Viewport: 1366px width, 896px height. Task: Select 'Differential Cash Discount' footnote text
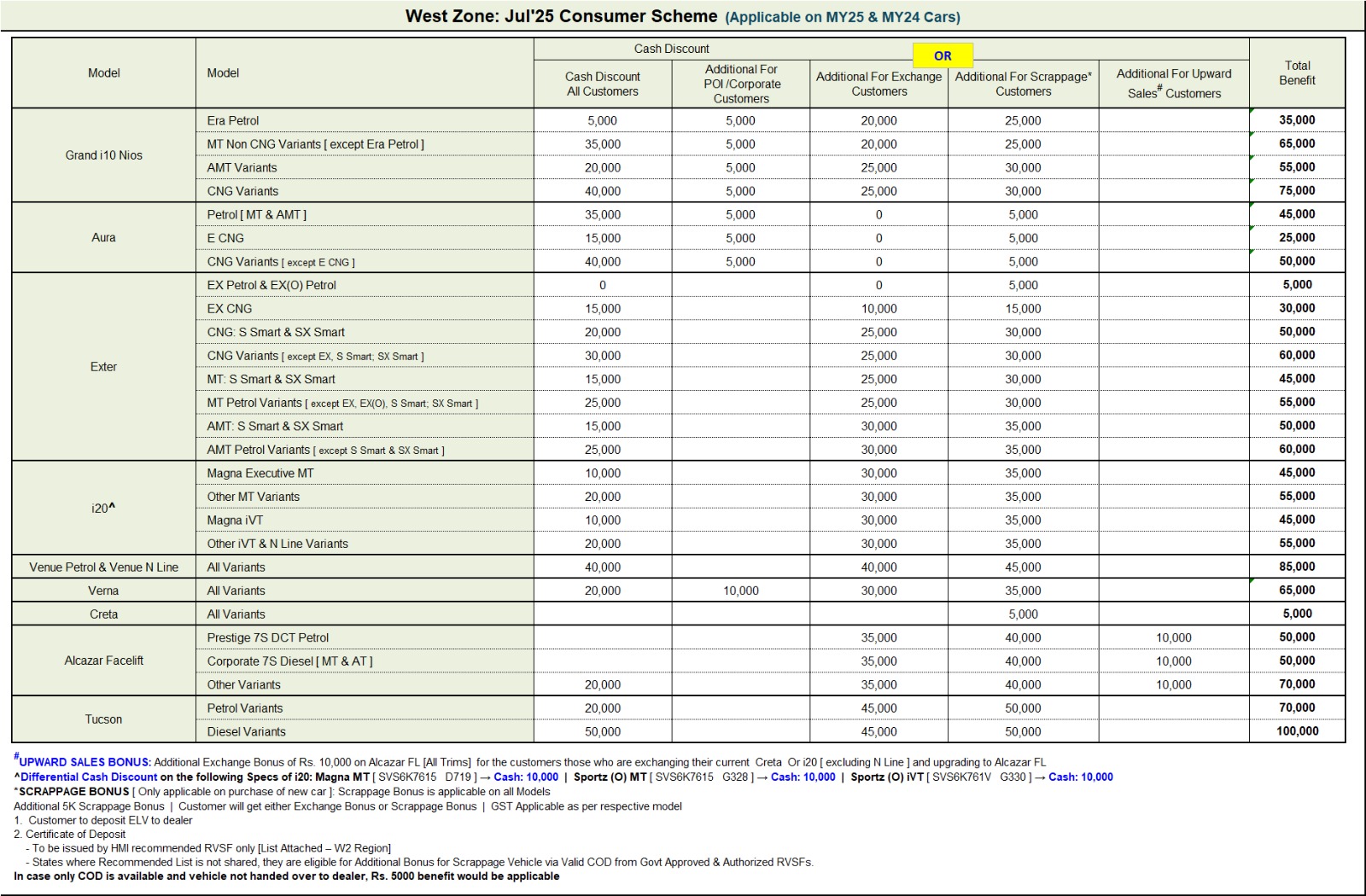[x=89, y=777]
